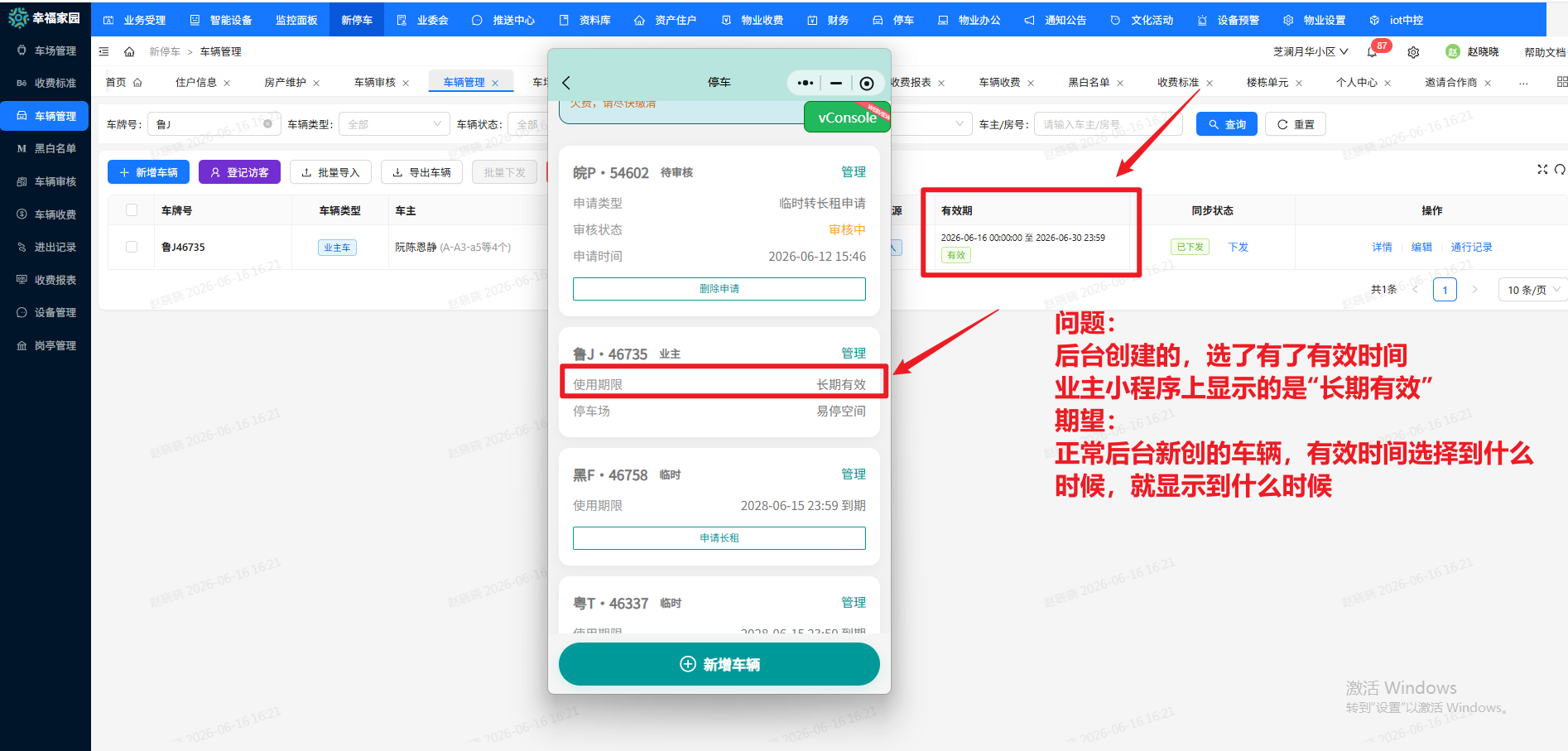Toggle fullscreen table icon above the table
This screenshot has height=751, width=1568.
[x=1542, y=169]
